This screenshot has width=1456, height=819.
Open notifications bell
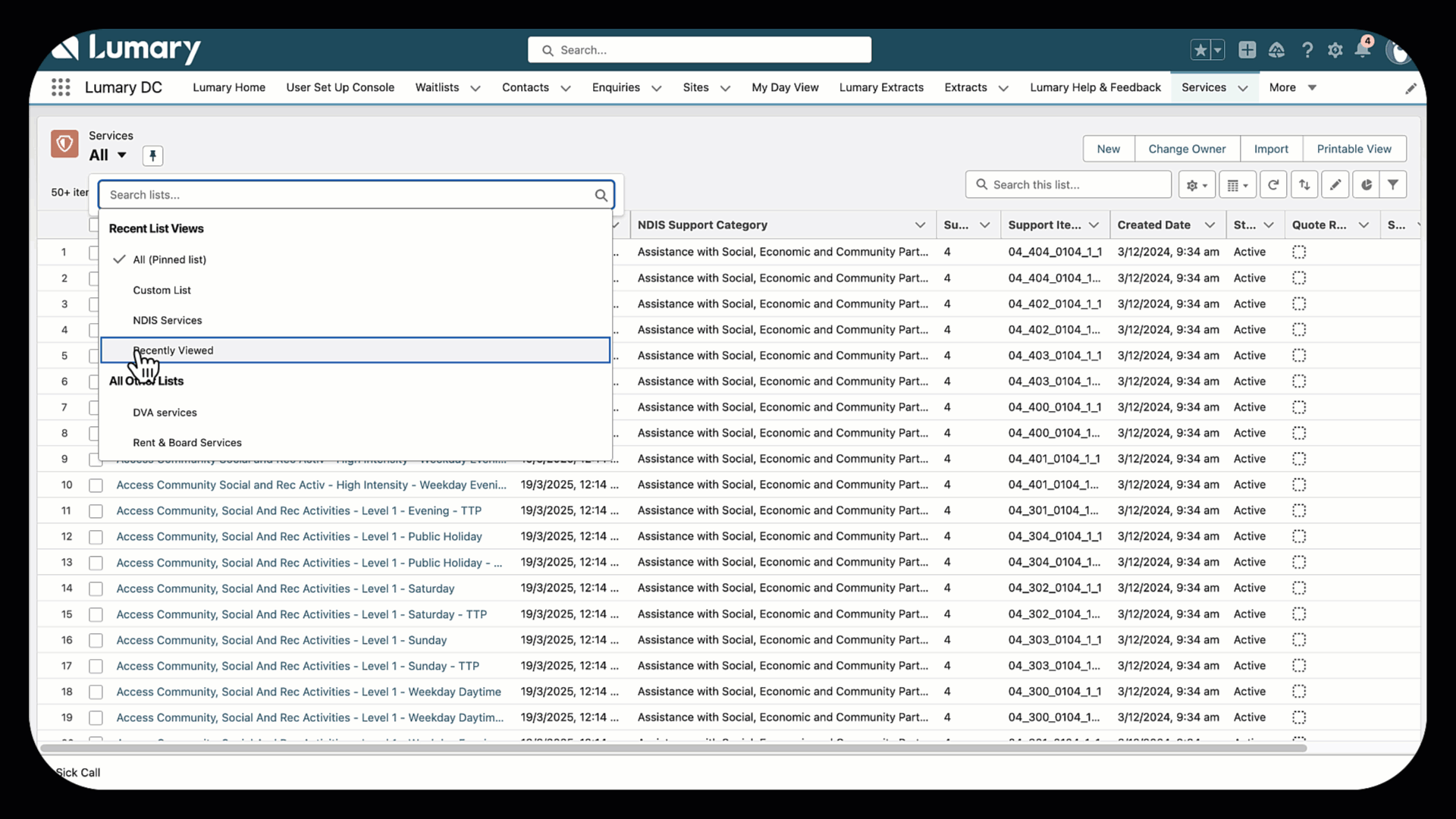[x=1363, y=50]
